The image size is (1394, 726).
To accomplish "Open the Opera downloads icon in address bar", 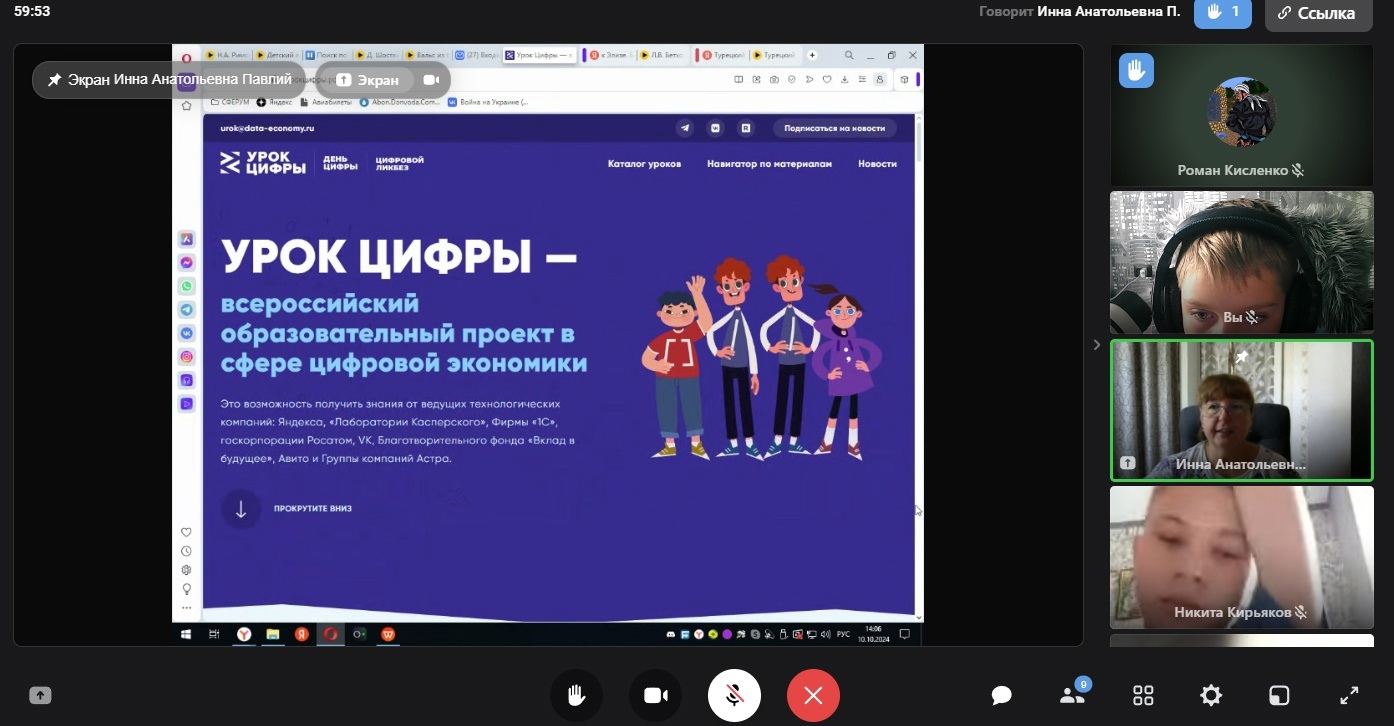I will [845, 80].
